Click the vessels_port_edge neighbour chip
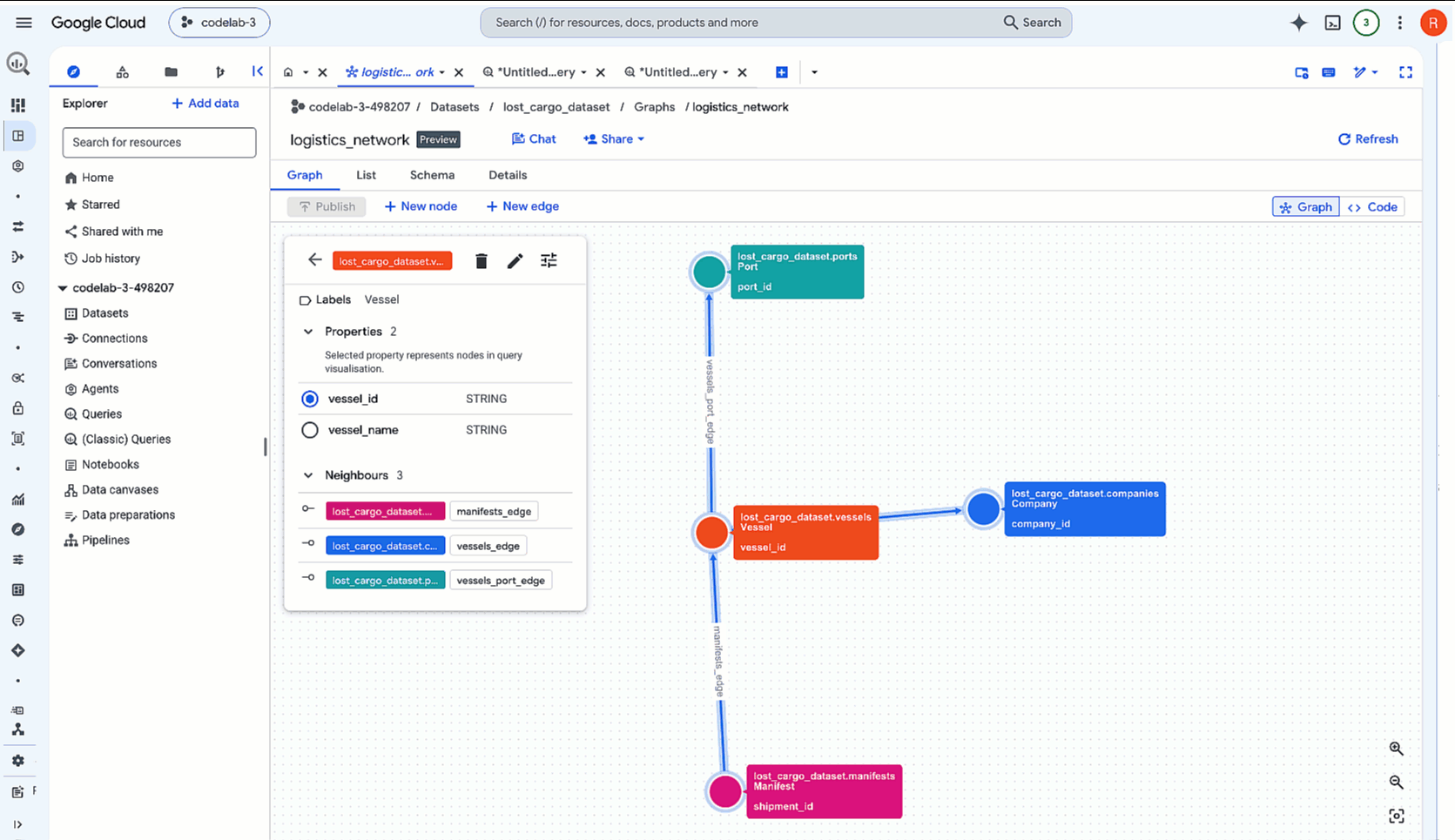The height and width of the screenshot is (840, 1455). point(501,581)
